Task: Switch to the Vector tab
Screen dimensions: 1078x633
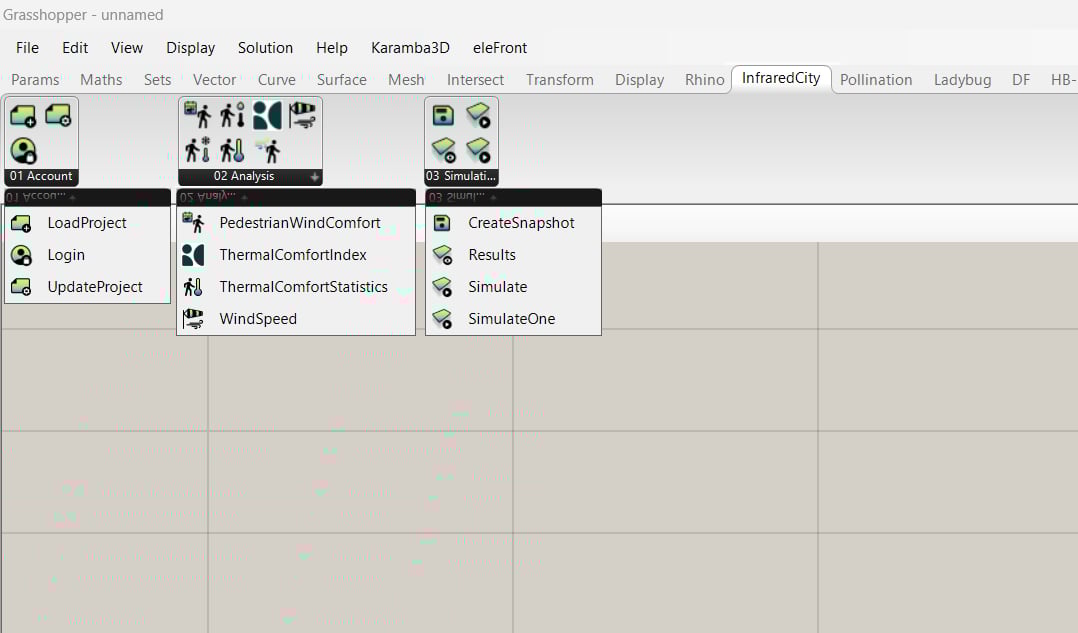Action: click(x=214, y=80)
